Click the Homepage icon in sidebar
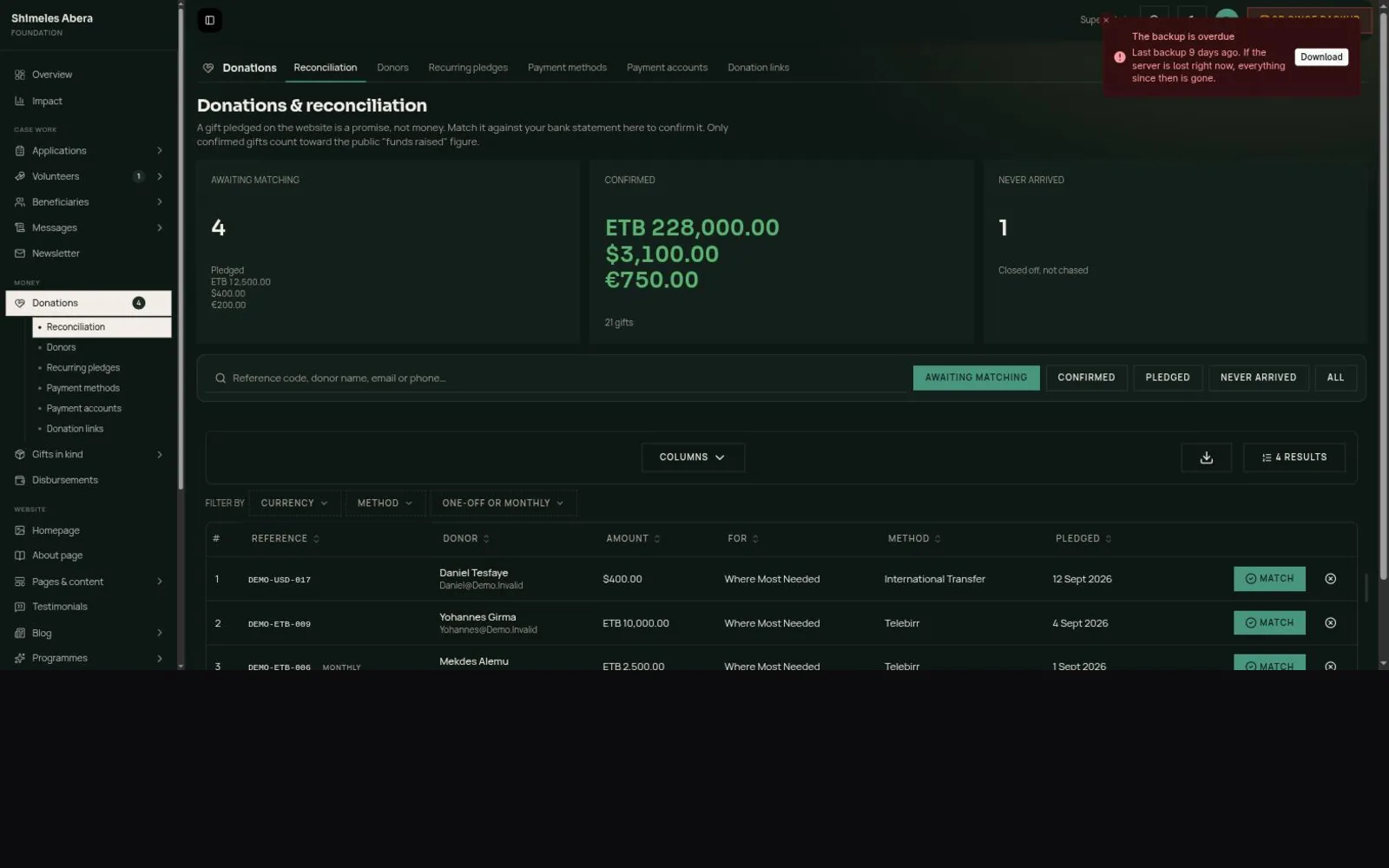Image resolution: width=1389 pixels, height=868 pixels. (20, 530)
